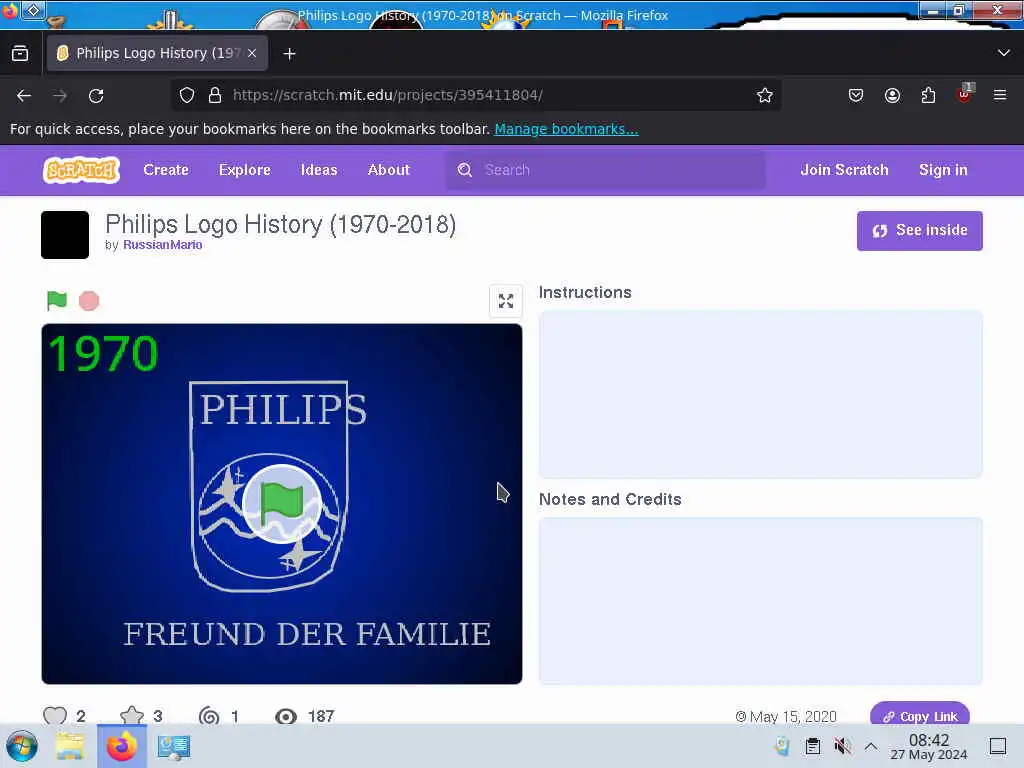Click the big green flag overlay on stage
The image size is (1024, 768).
[x=281, y=504]
